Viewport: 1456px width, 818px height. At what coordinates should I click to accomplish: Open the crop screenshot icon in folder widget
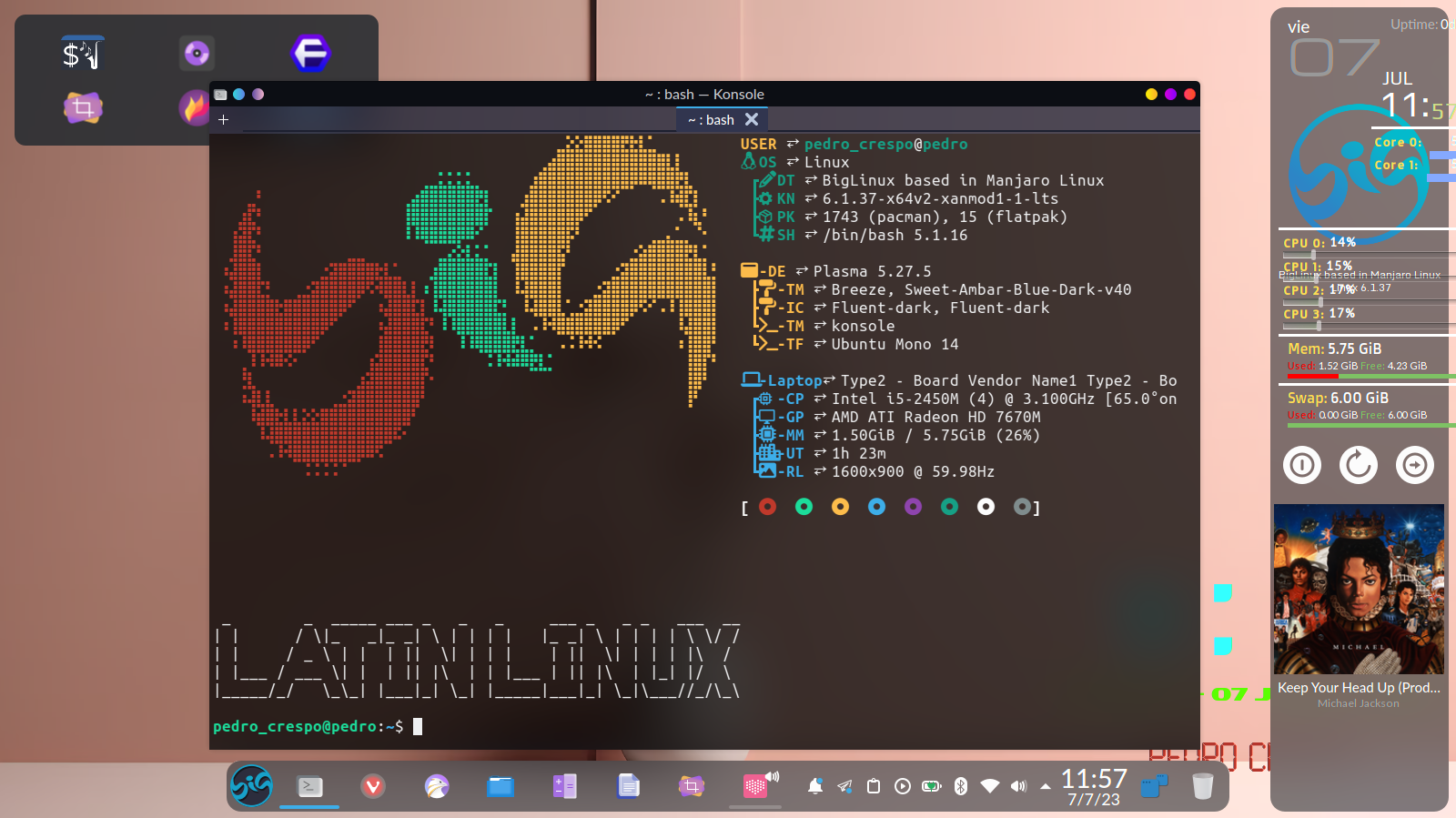[x=83, y=108]
